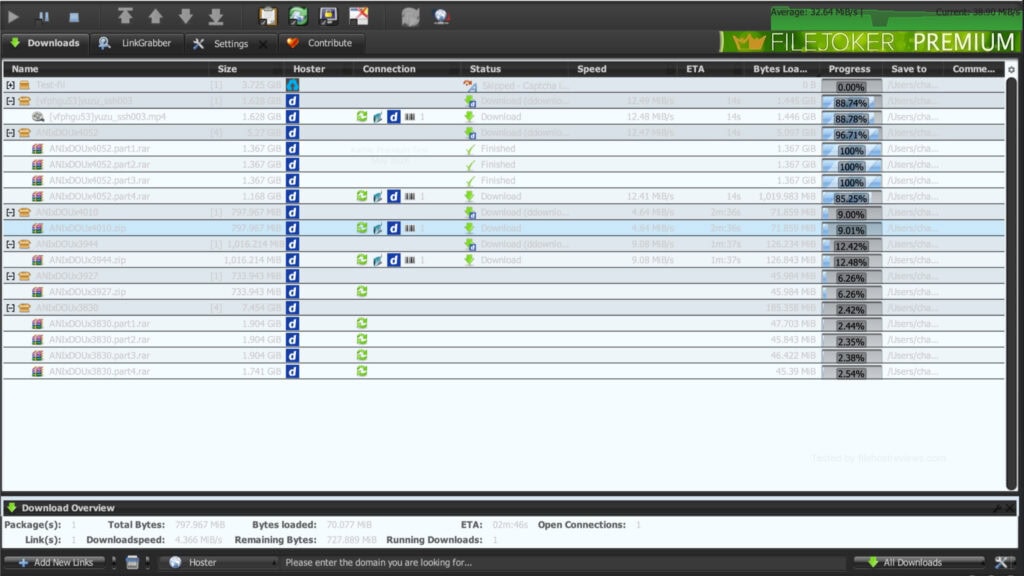Click resume icon in ANIxDOUx3830.part4.rar row
This screenshot has width=1024, height=576.
pos(362,371)
